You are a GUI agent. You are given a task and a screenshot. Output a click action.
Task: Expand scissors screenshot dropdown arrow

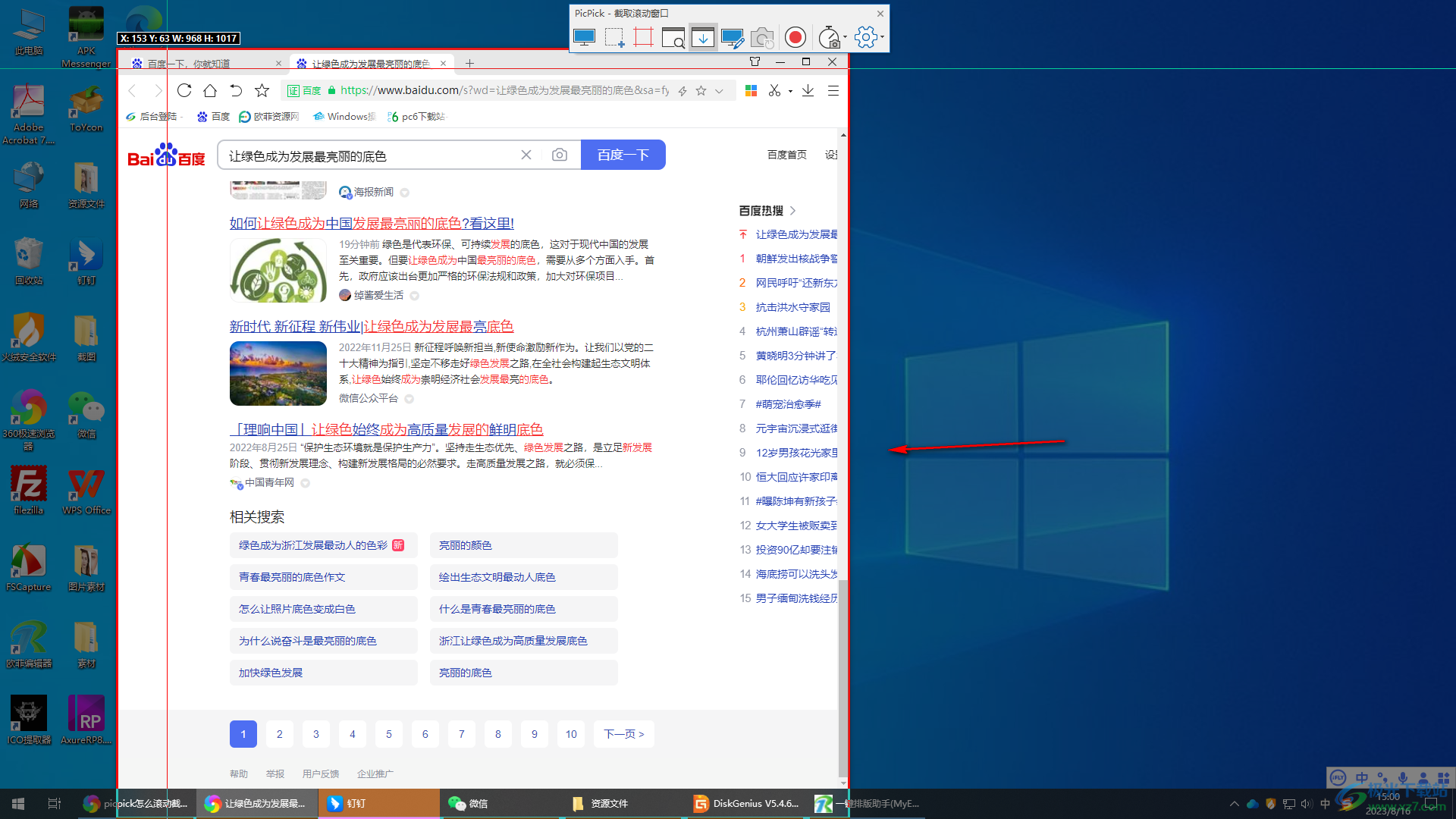tap(790, 92)
